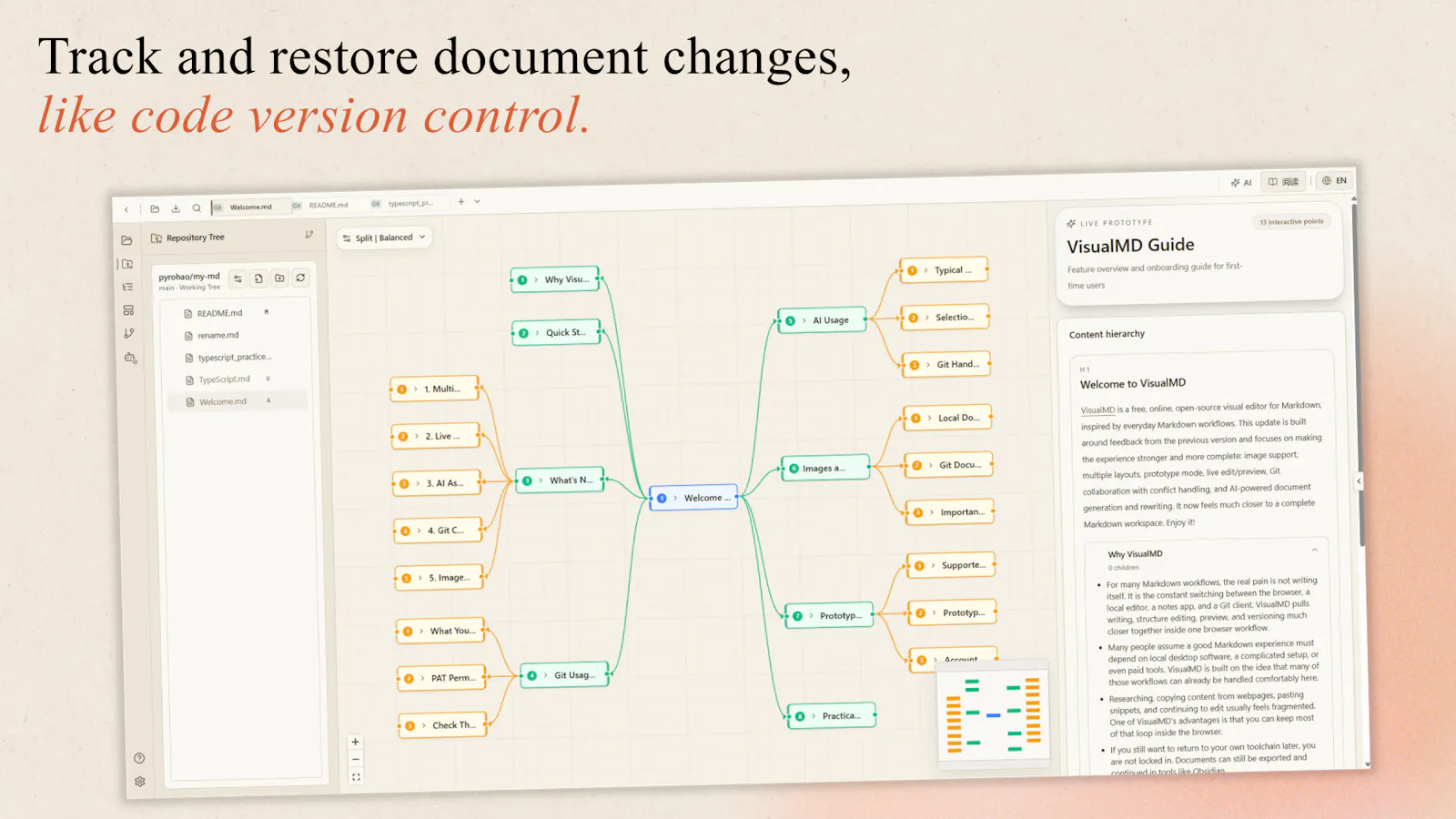Viewport: 1456px width, 819px height.
Task: Click the VisualMD link in paragraph
Action: click(x=1097, y=410)
